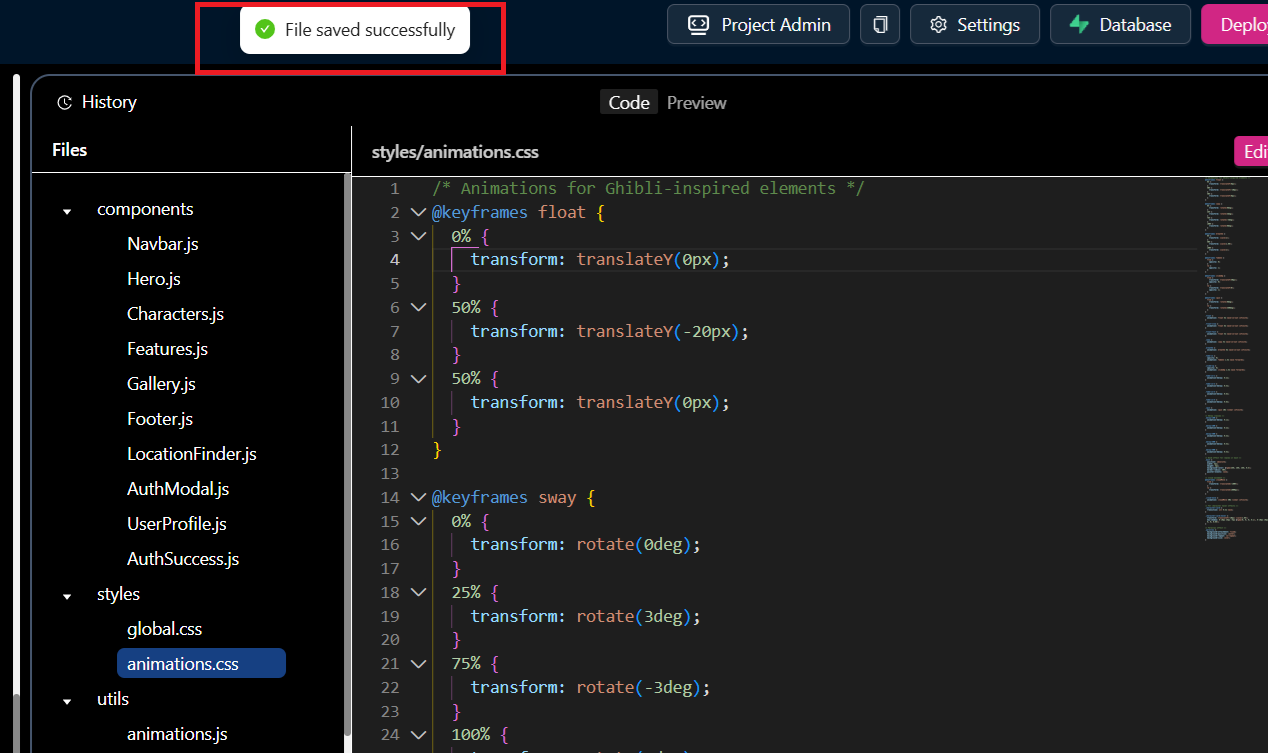Click the Database lightning bolt icon
Screen dimensions: 1268x753
[1079, 25]
